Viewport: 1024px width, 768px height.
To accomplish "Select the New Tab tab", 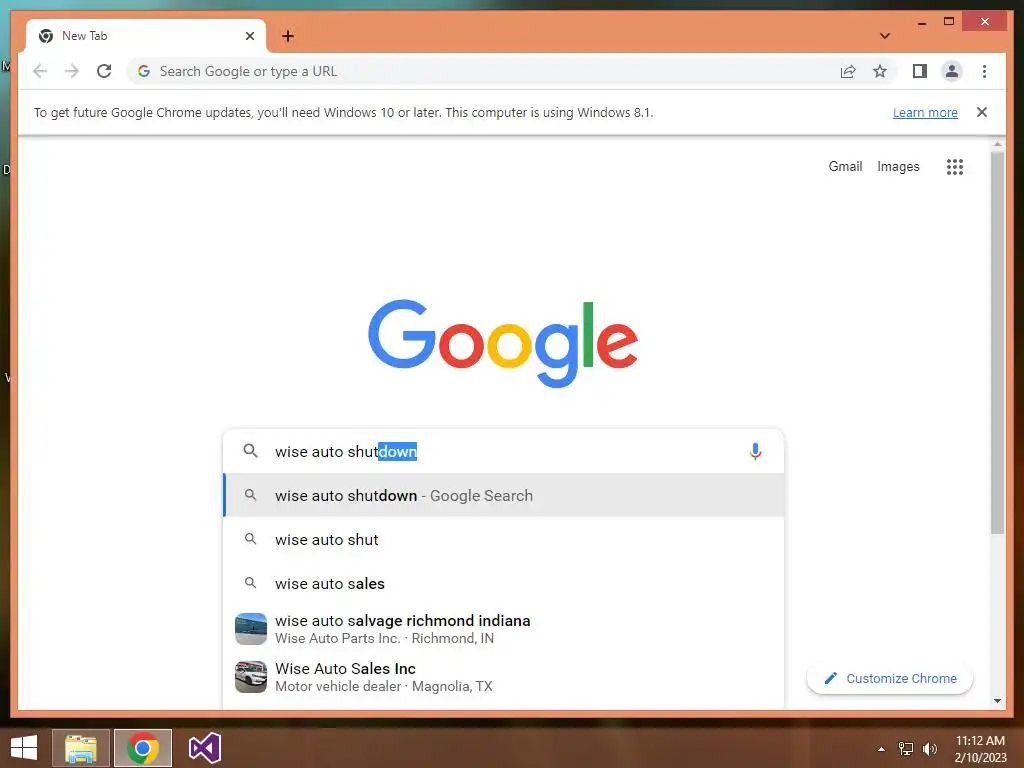I will tap(146, 36).
